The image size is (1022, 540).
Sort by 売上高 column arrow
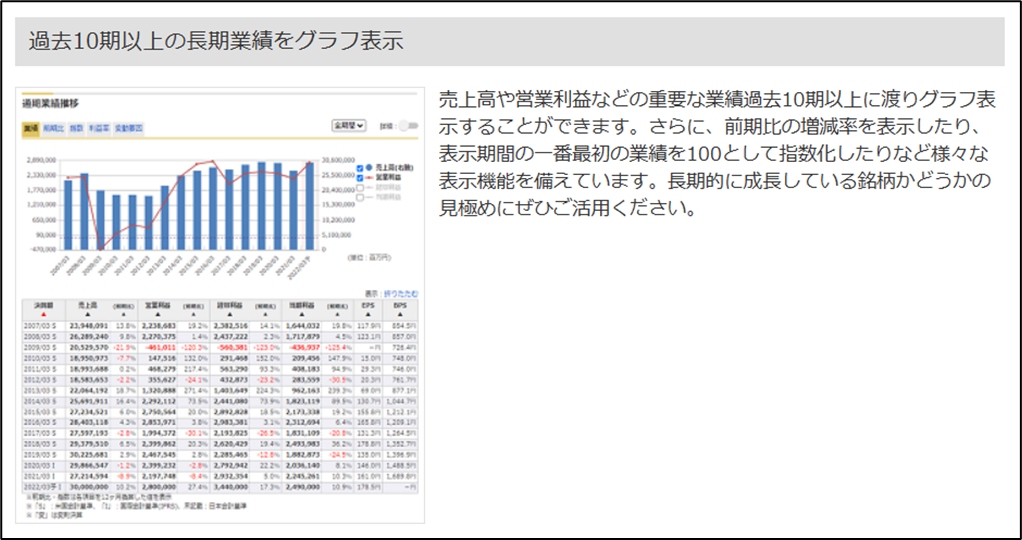coord(87,313)
